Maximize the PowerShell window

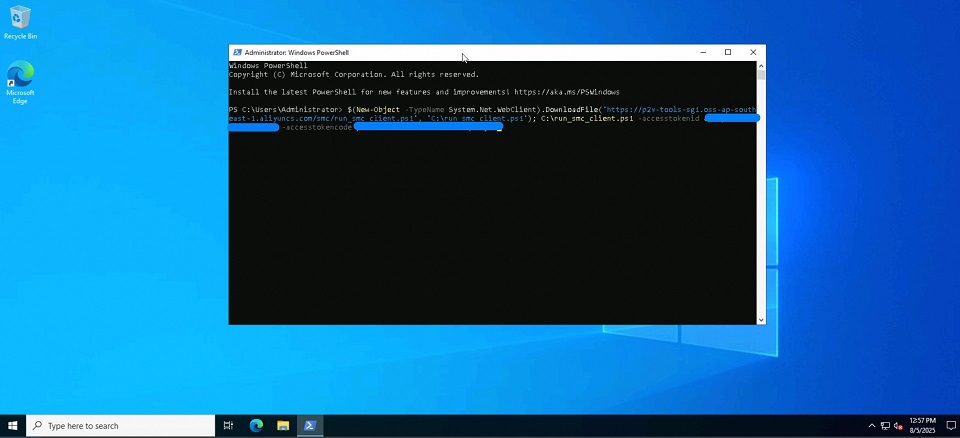pos(728,53)
